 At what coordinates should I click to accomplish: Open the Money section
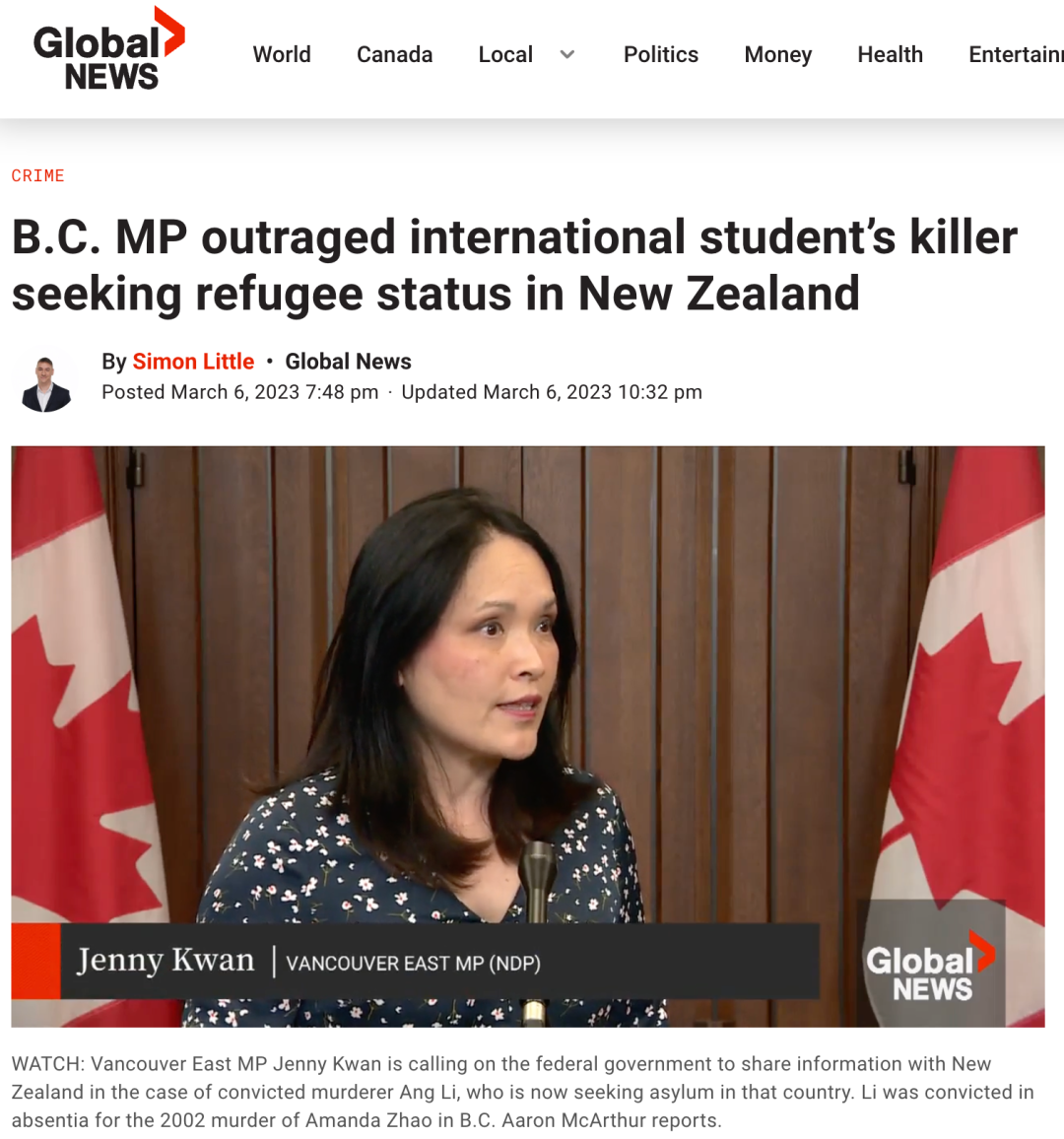[778, 54]
